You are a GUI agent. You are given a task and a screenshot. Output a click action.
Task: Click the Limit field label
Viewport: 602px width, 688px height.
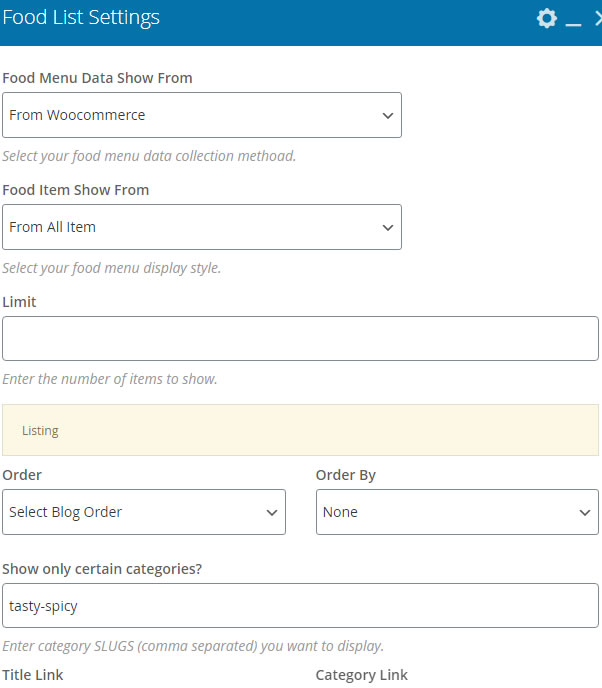[19, 302]
